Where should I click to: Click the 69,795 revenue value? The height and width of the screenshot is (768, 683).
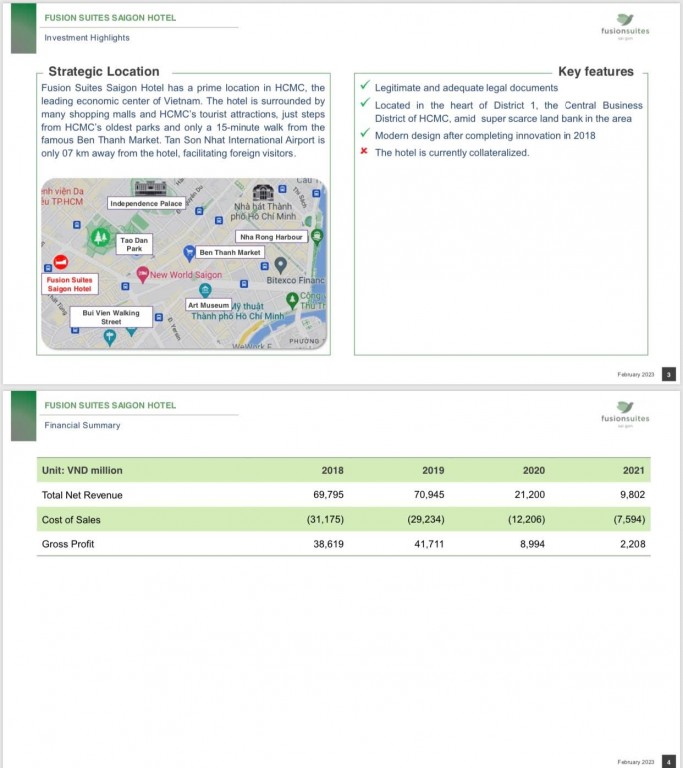pyautogui.click(x=328, y=495)
